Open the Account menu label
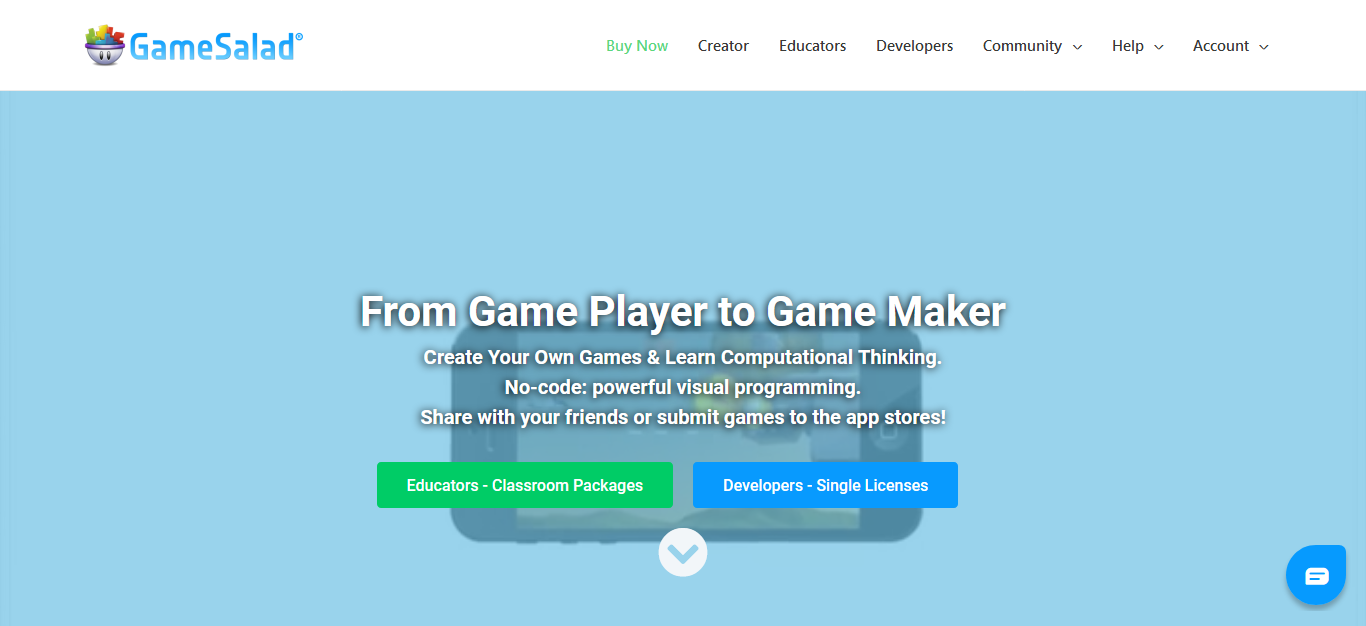Viewport: 1366px width, 626px height. tap(1220, 46)
